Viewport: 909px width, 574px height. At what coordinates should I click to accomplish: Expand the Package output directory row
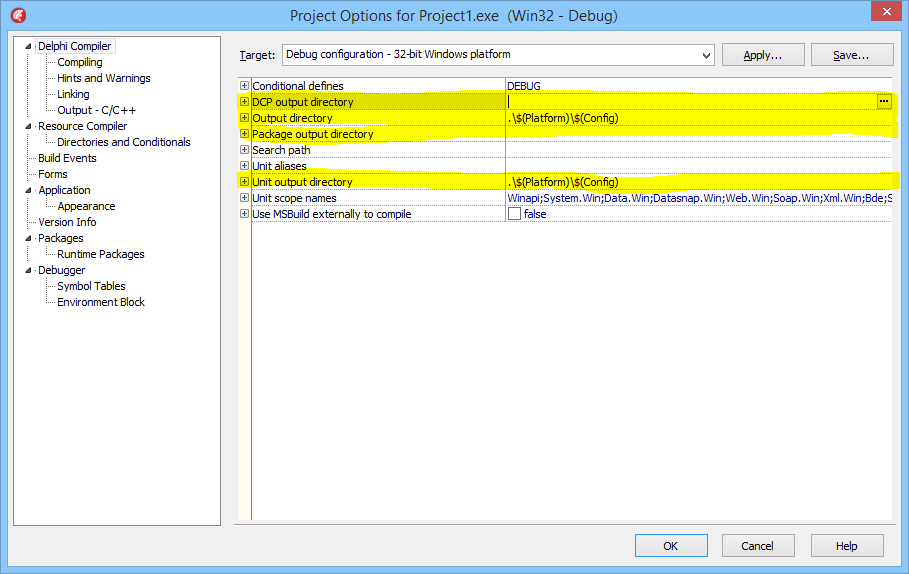[245, 134]
